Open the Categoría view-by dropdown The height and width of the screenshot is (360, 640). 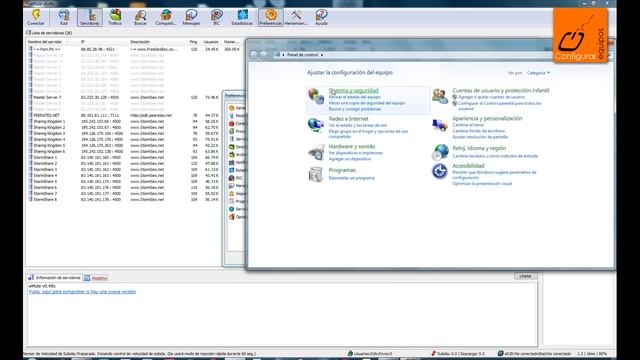tap(538, 73)
